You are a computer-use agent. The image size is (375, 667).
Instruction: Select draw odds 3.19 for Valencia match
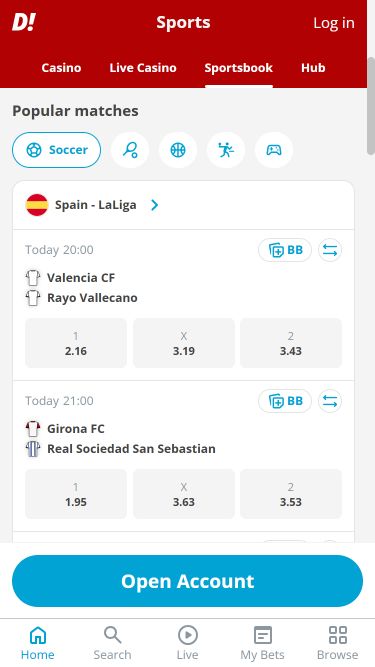(x=184, y=343)
